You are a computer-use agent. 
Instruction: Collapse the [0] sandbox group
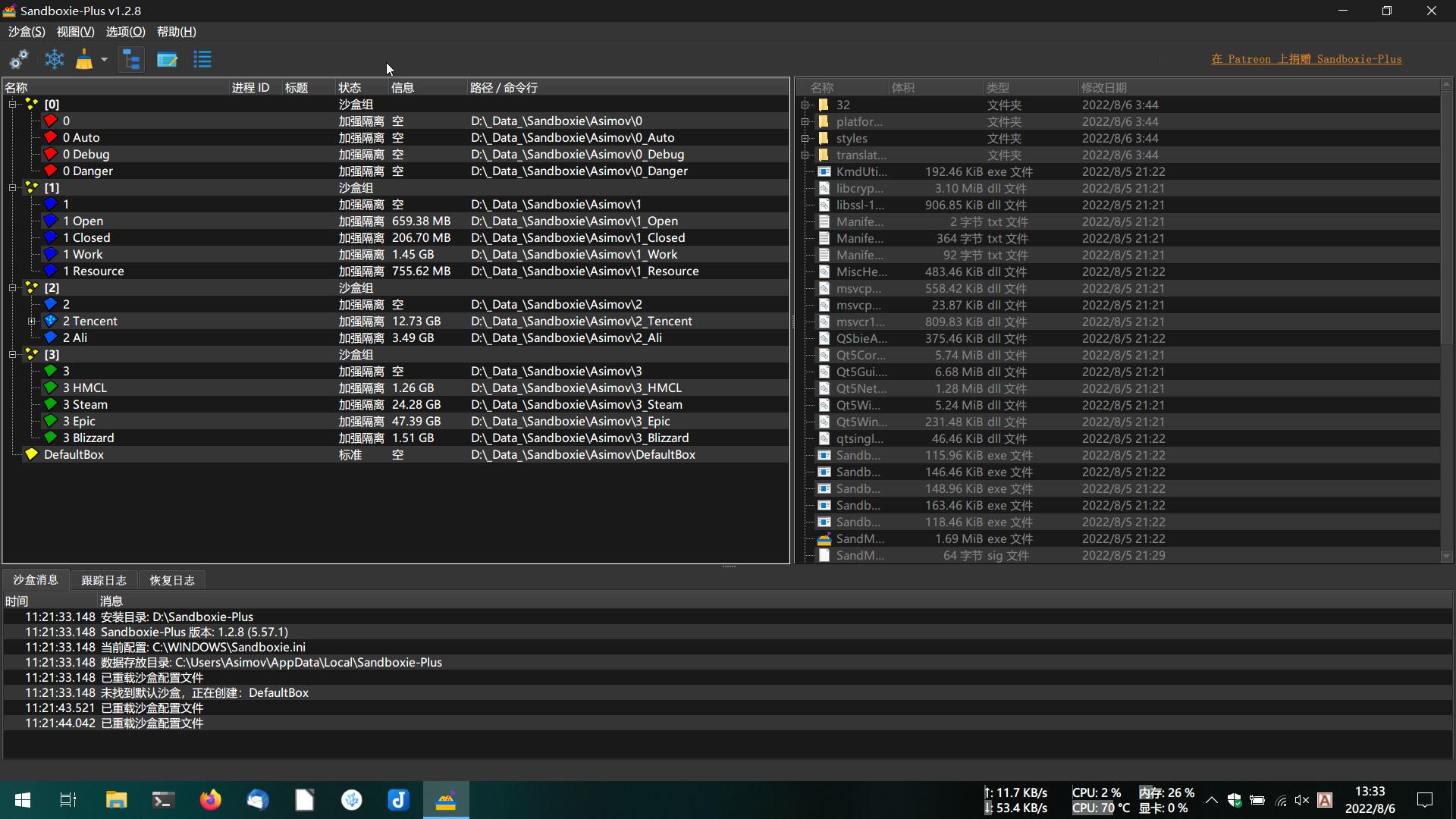tap(12, 105)
